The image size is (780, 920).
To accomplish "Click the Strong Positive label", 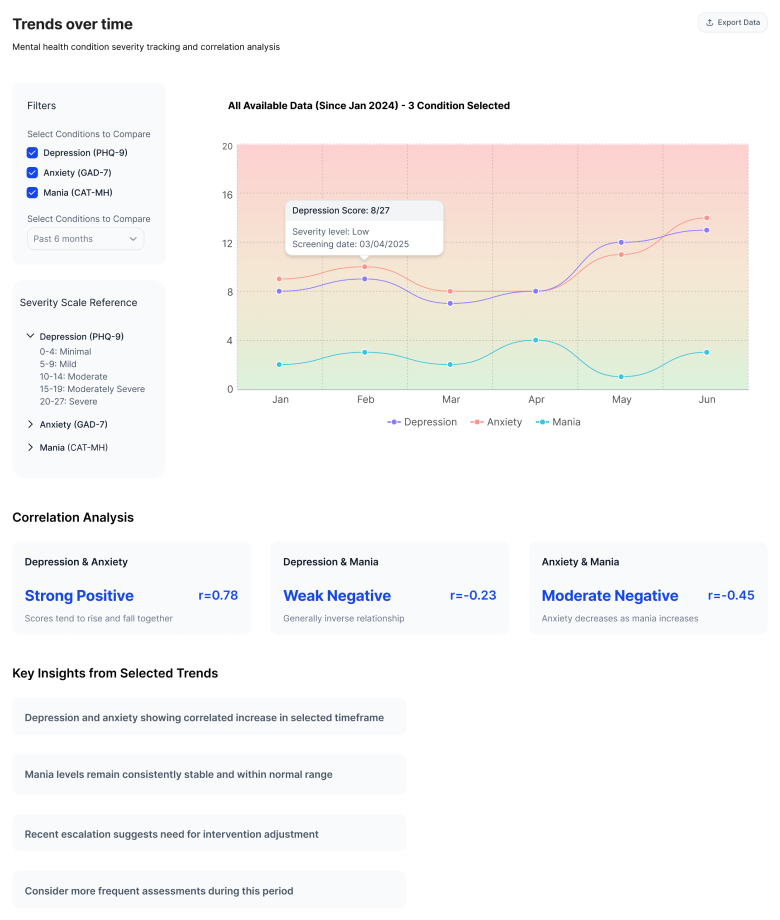I will point(79,596).
